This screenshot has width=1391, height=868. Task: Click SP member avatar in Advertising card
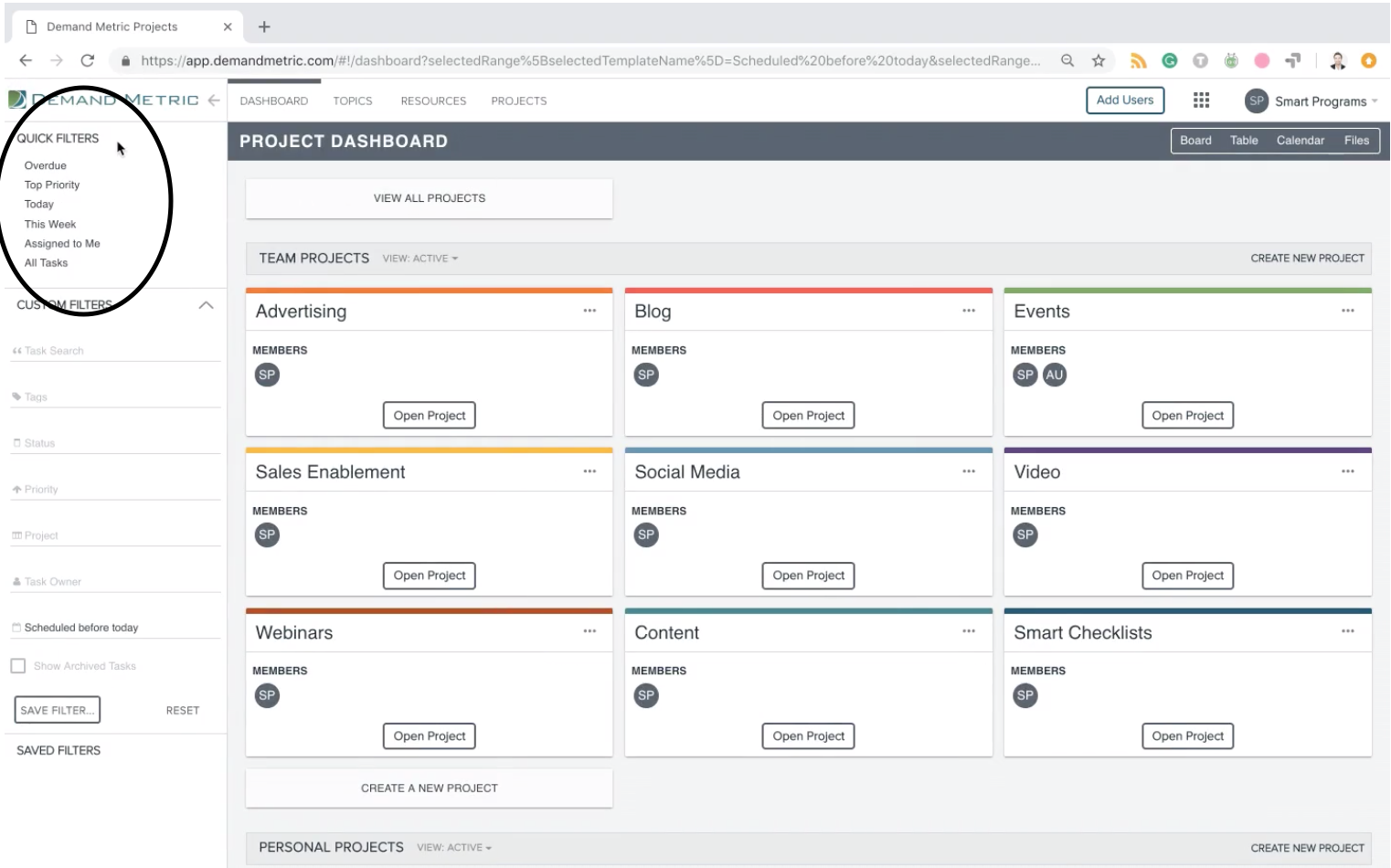pos(267,375)
